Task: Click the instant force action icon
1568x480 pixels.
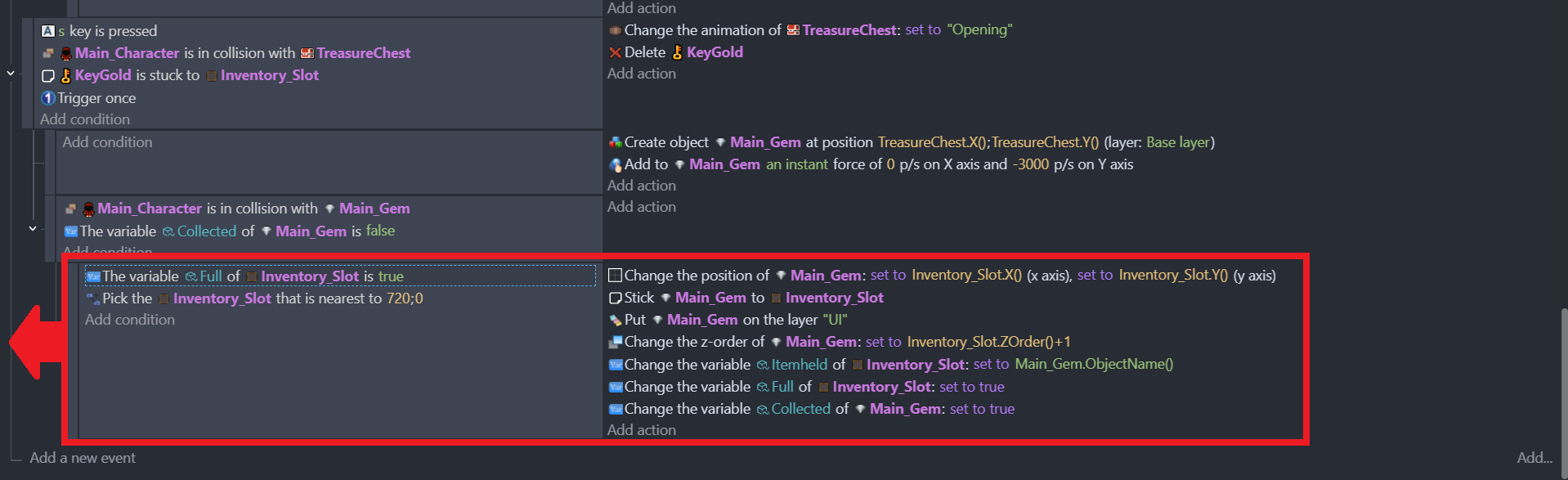Action: click(615, 164)
